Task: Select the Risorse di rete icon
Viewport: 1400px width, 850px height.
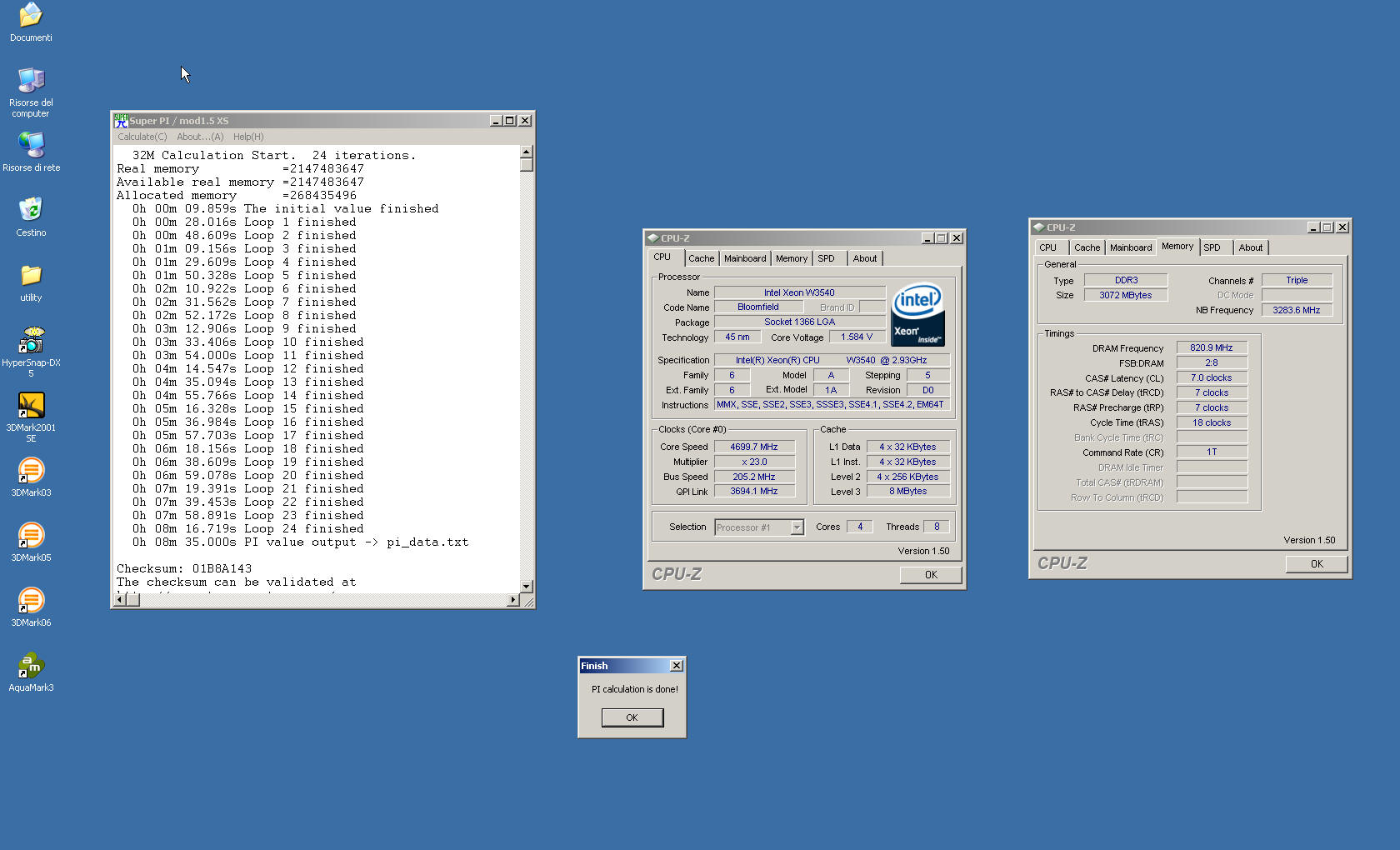Action: (31, 145)
